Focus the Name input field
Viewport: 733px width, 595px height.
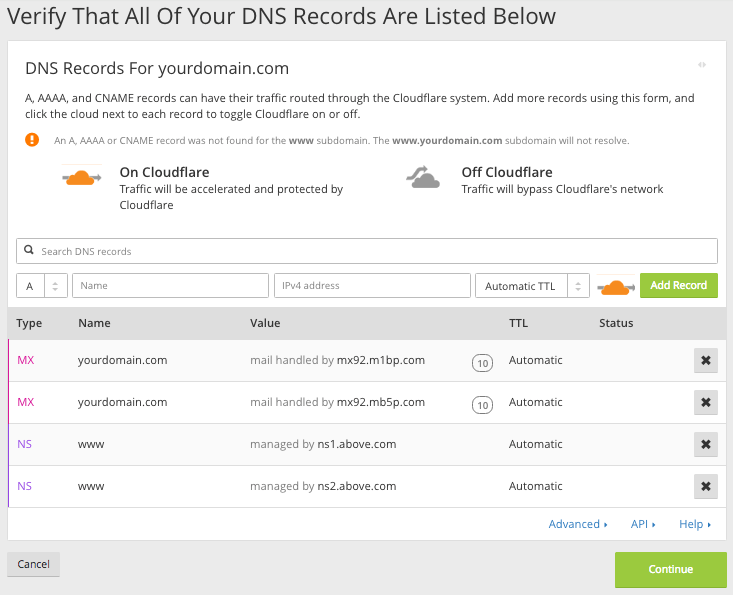click(170, 286)
